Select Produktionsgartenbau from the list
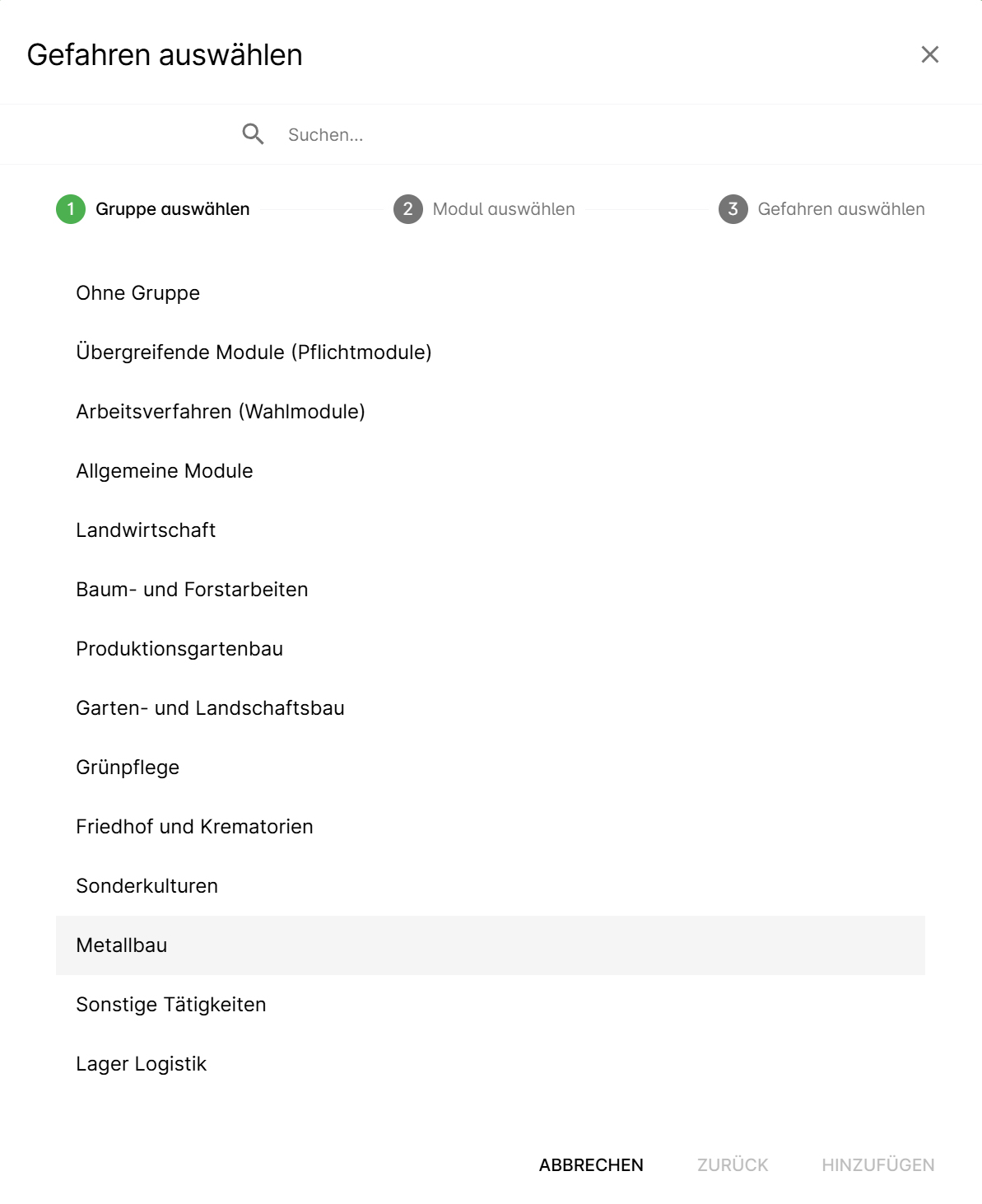982x1204 pixels. (x=179, y=649)
